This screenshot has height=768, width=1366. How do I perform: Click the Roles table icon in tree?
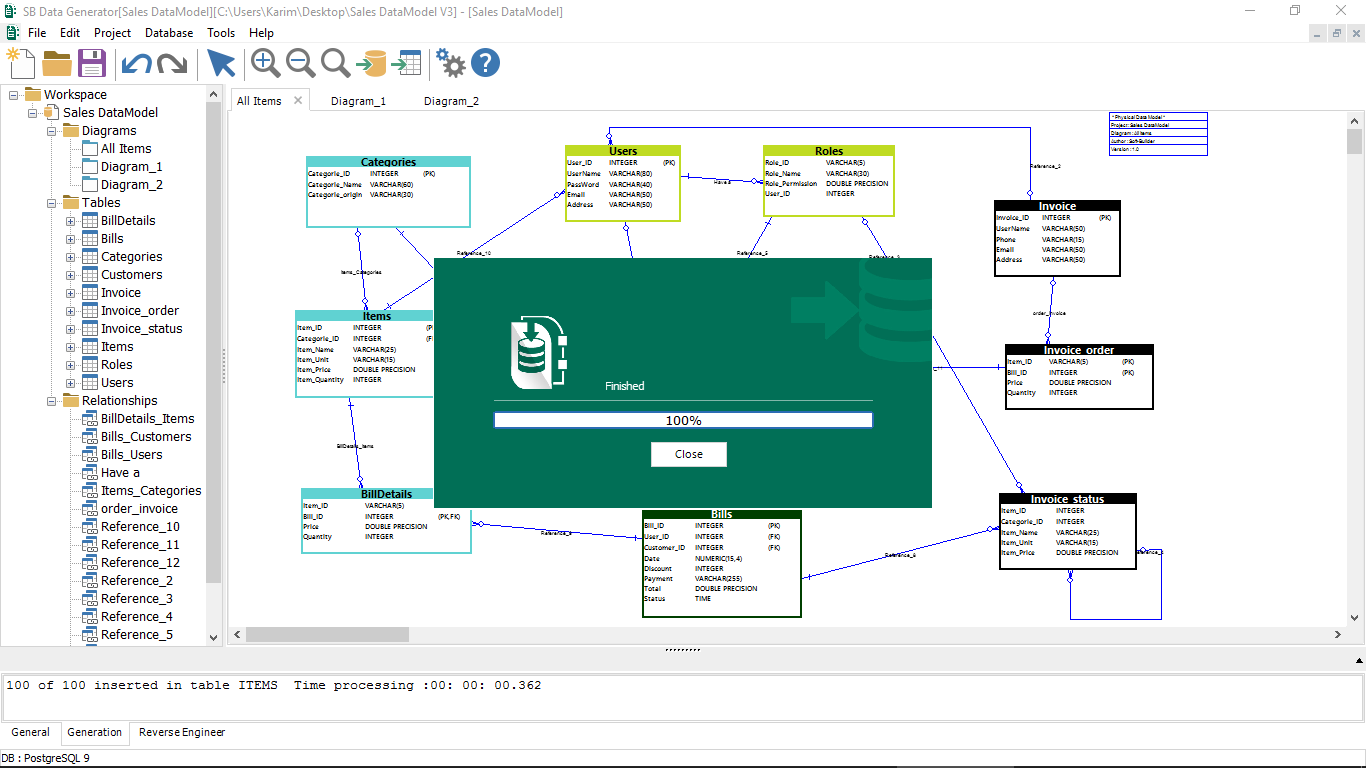click(89, 364)
